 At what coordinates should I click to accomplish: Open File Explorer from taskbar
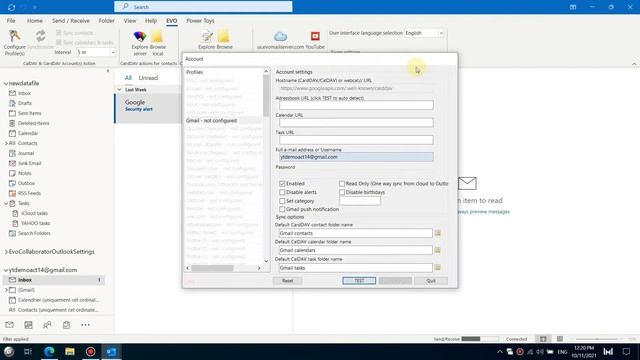70,351
